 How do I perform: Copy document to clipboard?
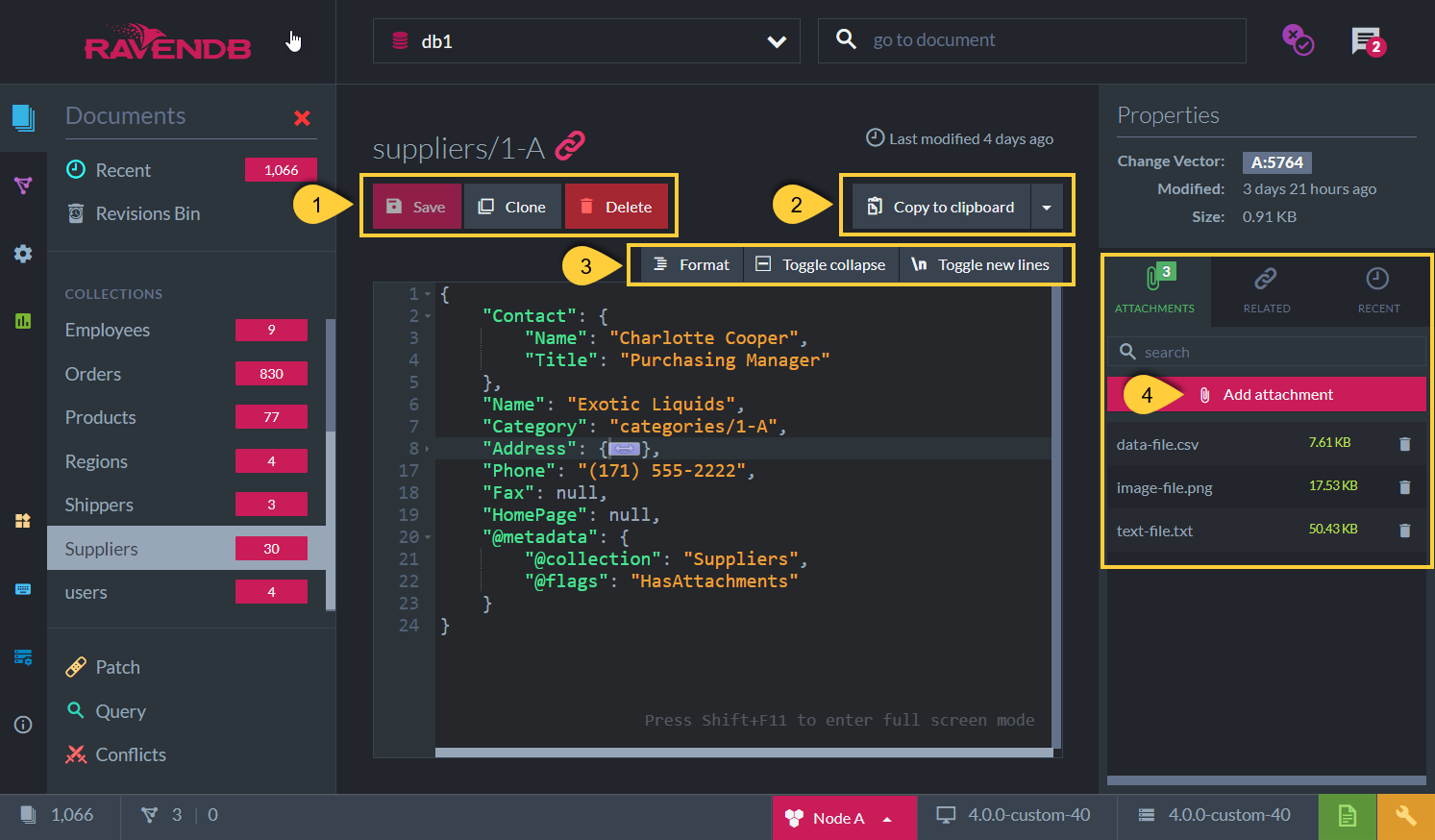[941, 208]
